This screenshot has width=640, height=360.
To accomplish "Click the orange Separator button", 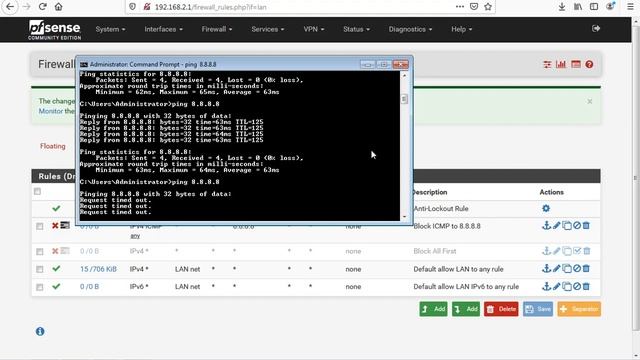I will (x=579, y=309).
